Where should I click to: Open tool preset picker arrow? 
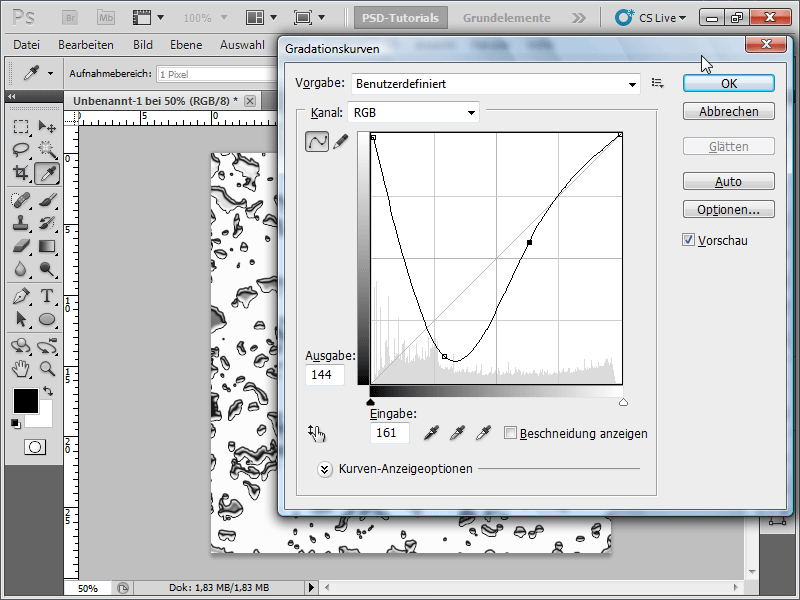pos(50,73)
